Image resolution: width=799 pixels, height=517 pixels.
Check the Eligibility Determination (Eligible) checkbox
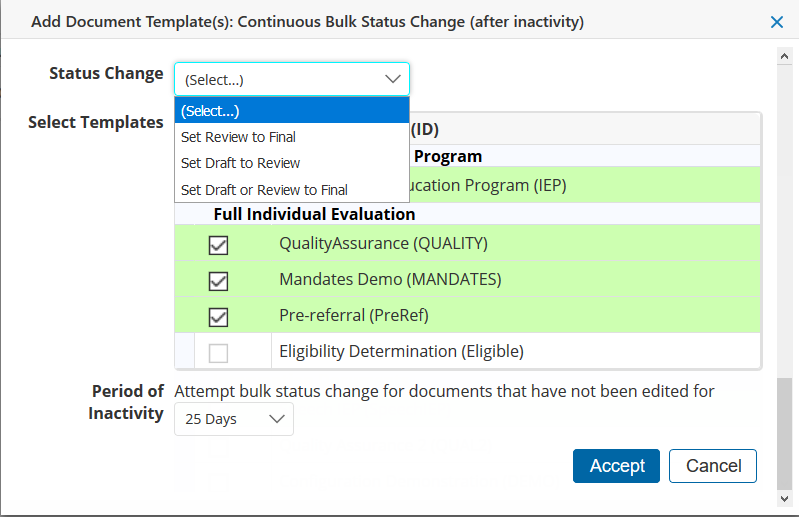(x=218, y=353)
